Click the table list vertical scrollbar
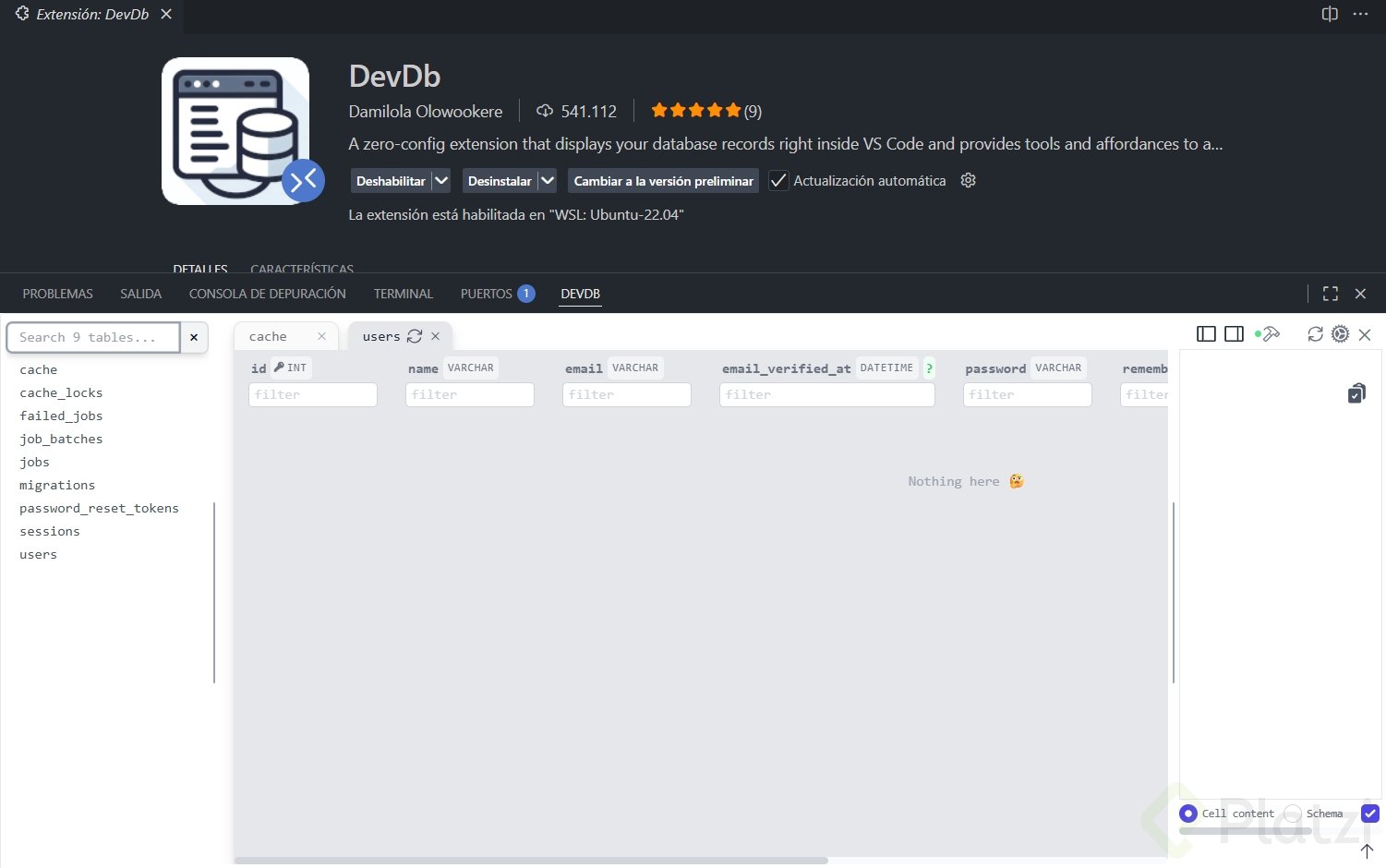Image resolution: width=1386 pixels, height=868 pixels. coord(214,593)
